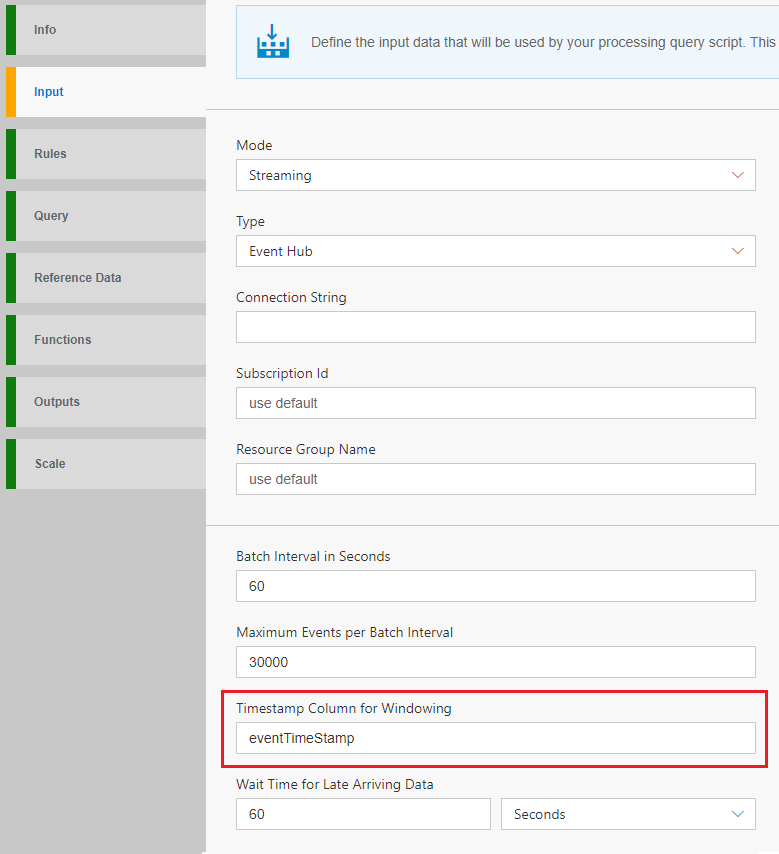The width and height of the screenshot is (779, 854).
Task: Click the input data download icon
Action: 272,42
